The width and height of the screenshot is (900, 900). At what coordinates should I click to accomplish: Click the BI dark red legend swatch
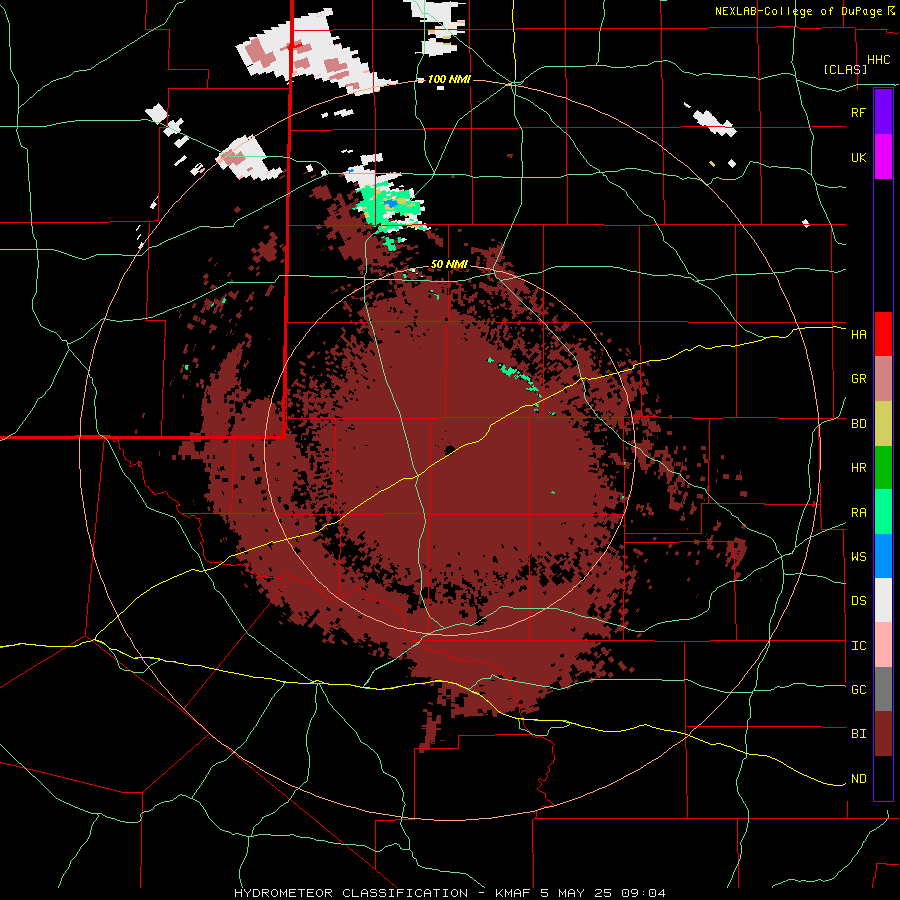(883, 734)
